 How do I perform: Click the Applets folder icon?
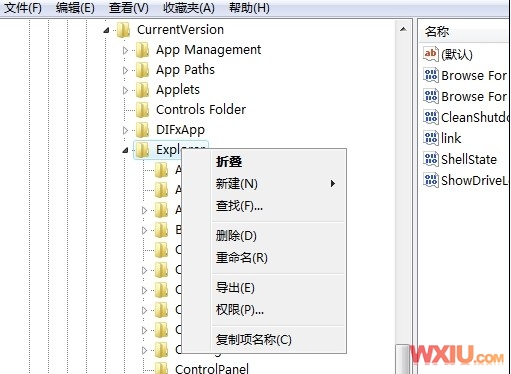tap(143, 90)
